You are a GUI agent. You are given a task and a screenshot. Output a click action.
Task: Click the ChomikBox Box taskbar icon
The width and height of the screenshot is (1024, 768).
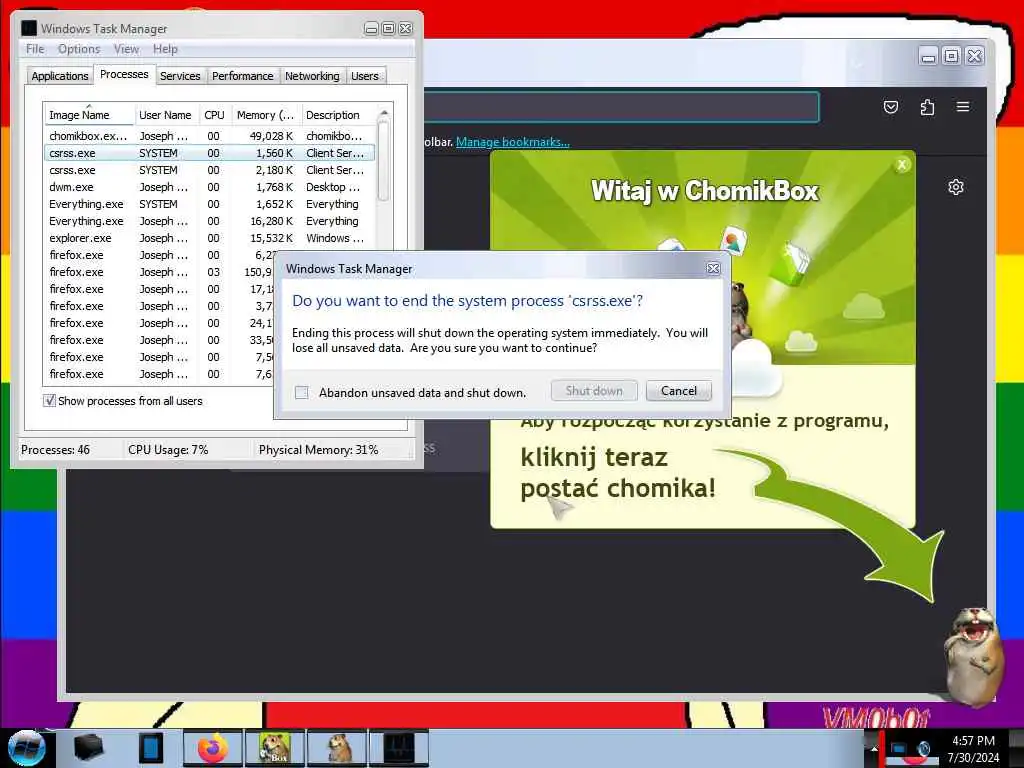point(274,748)
